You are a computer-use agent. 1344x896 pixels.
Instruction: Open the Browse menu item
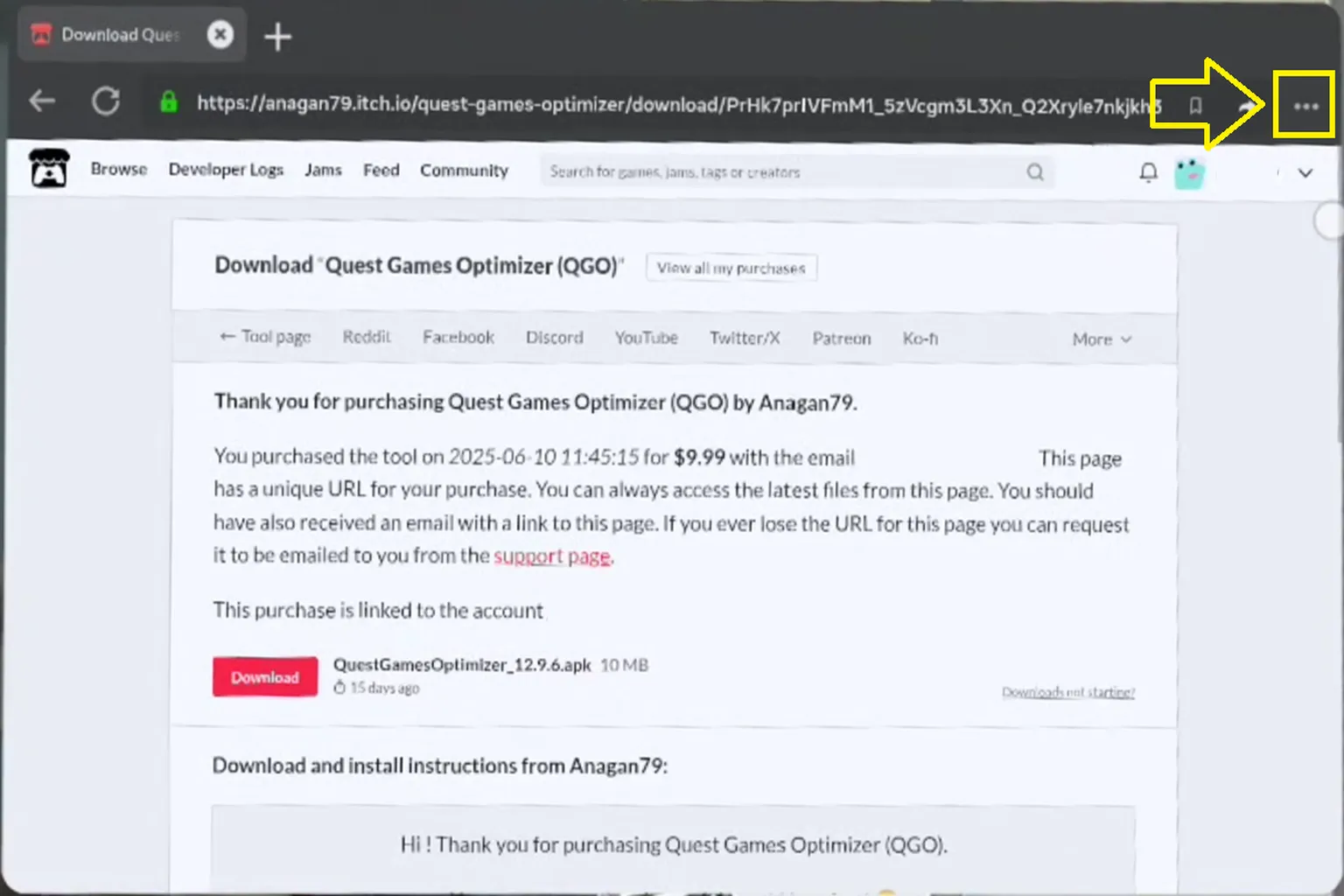(119, 170)
